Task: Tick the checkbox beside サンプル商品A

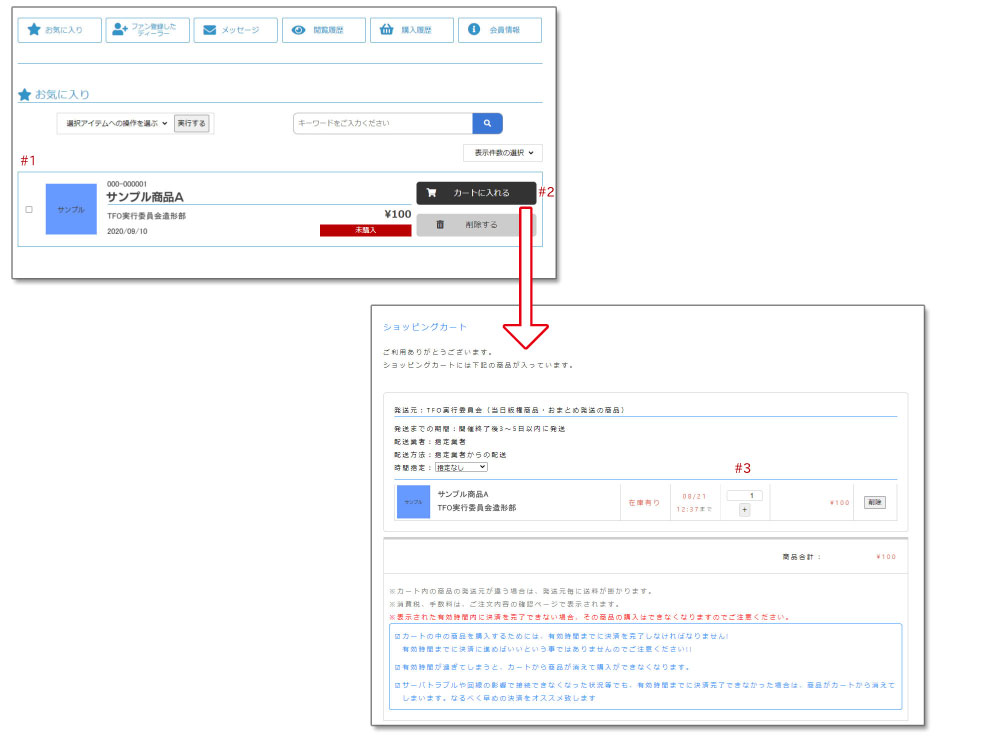Action: tap(29, 210)
